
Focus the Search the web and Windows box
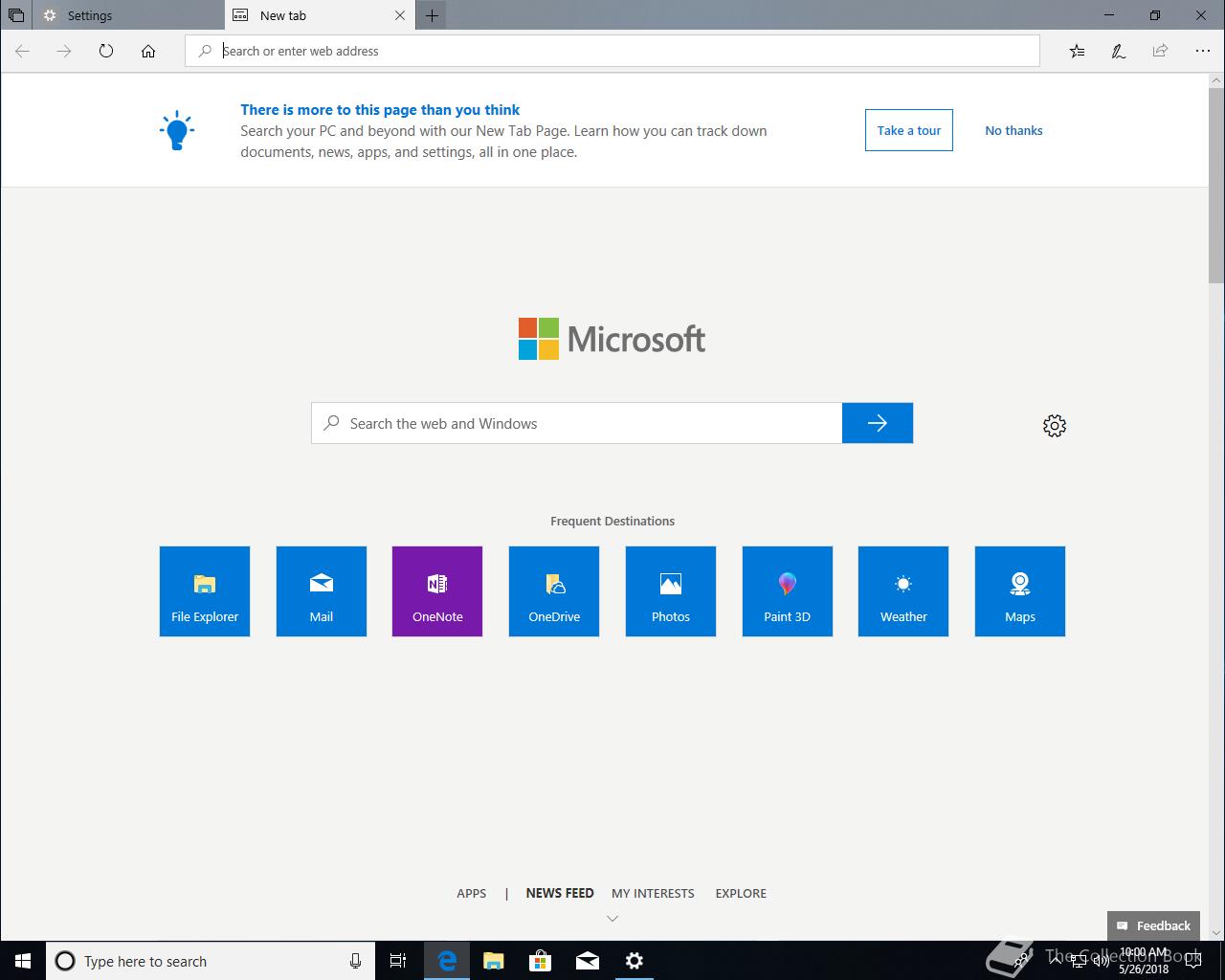pos(576,423)
